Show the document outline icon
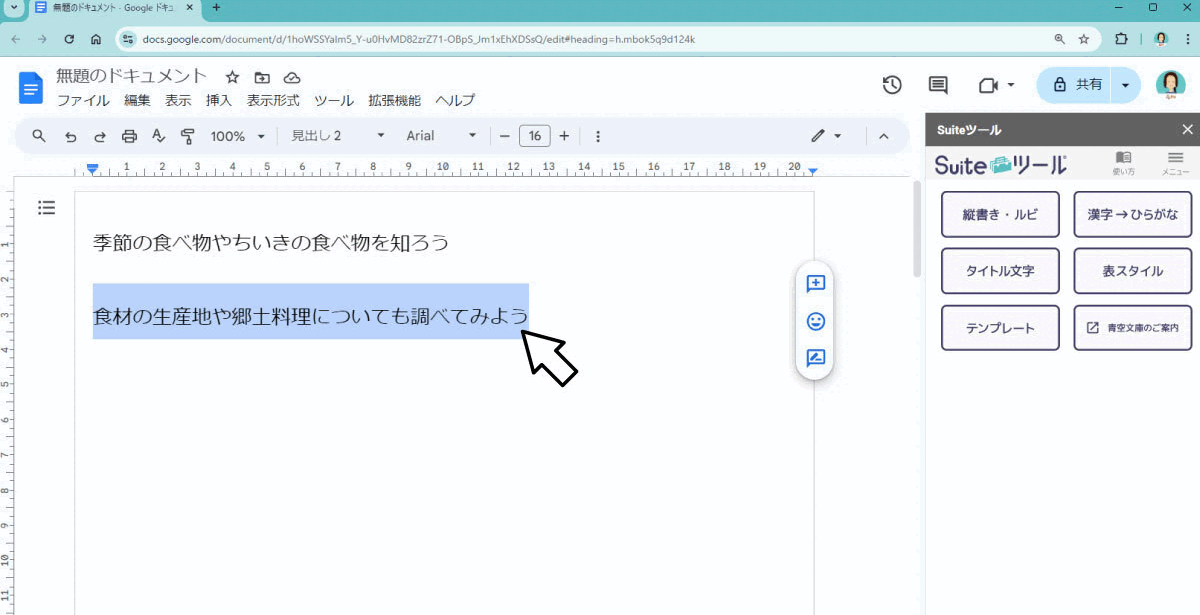The width and height of the screenshot is (1200, 615). pos(46,208)
